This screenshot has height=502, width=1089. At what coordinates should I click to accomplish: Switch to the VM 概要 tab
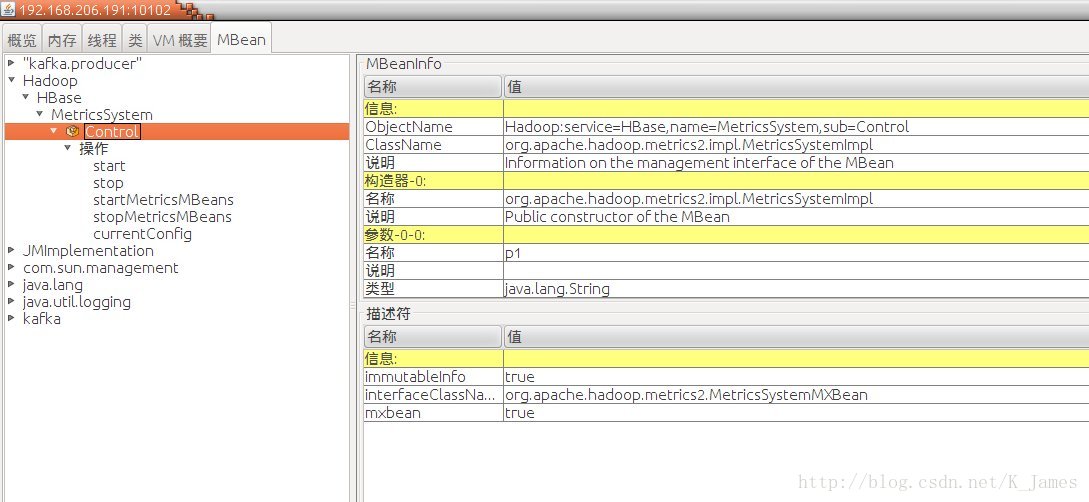click(180, 40)
